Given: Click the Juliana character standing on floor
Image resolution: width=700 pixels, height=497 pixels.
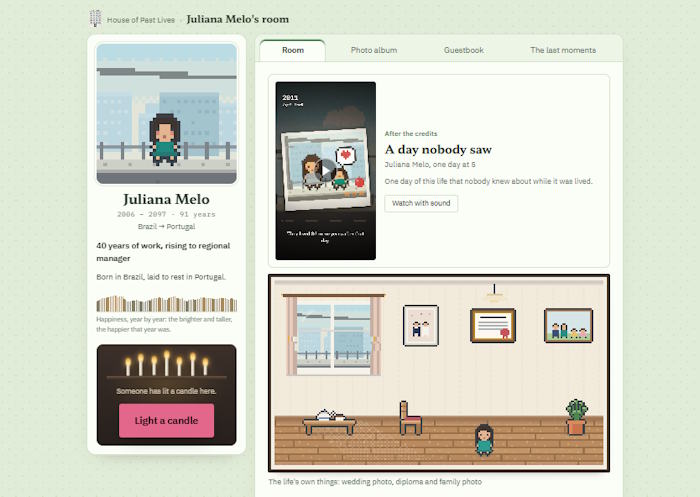Looking at the screenshot, I should [x=484, y=439].
